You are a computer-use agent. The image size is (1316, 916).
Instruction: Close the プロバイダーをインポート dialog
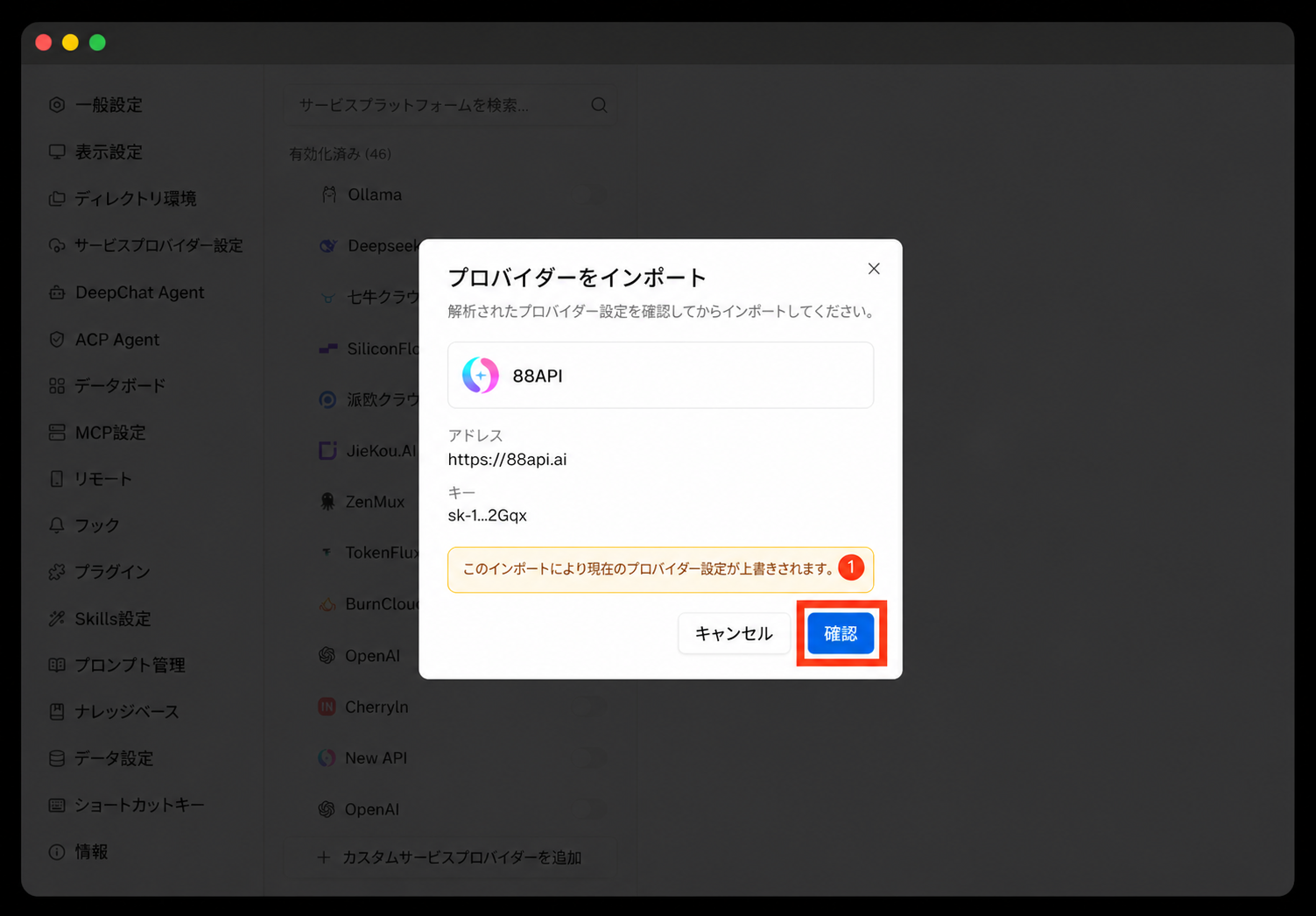[874, 269]
